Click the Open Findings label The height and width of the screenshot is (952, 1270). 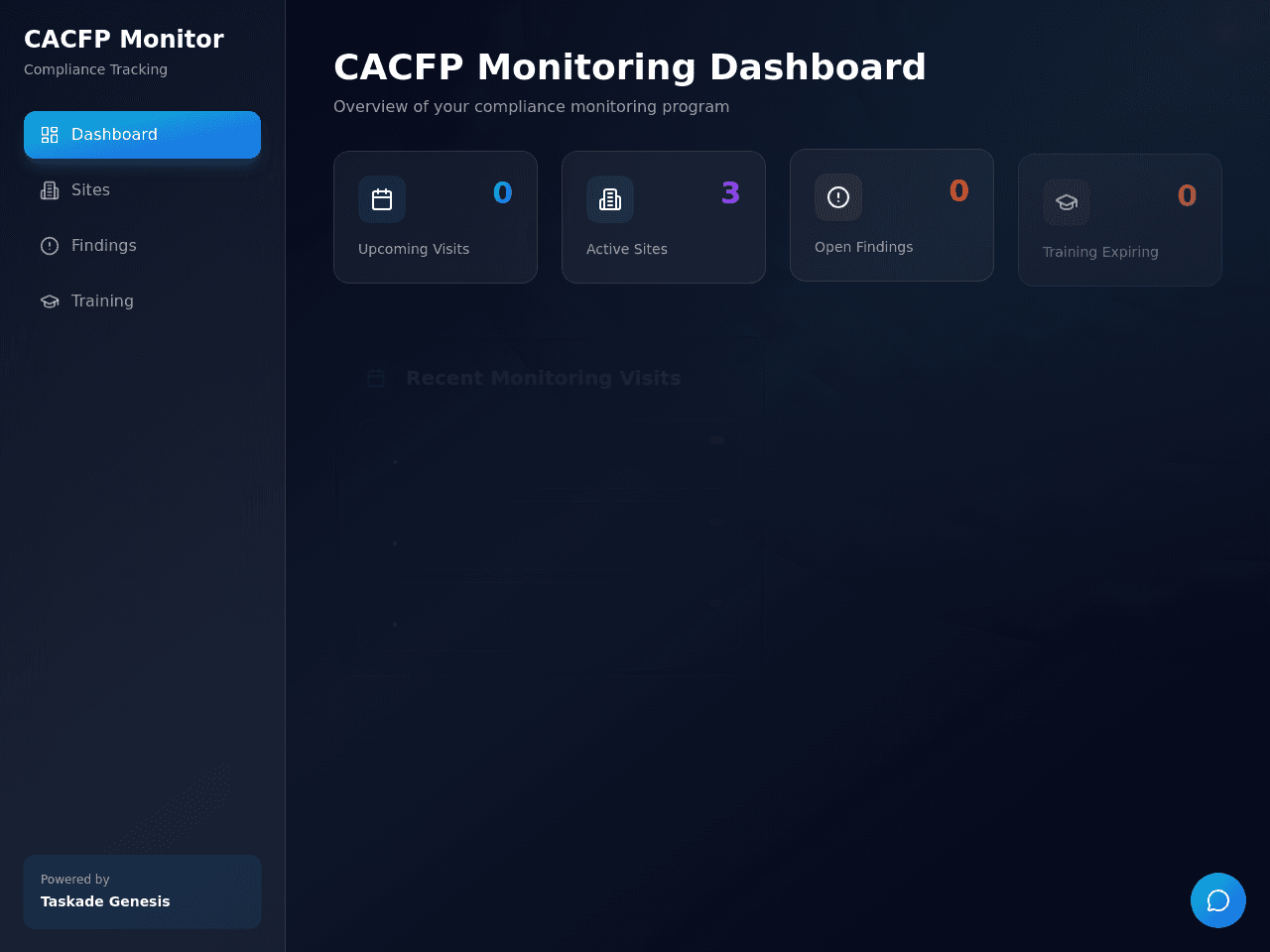click(x=864, y=247)
